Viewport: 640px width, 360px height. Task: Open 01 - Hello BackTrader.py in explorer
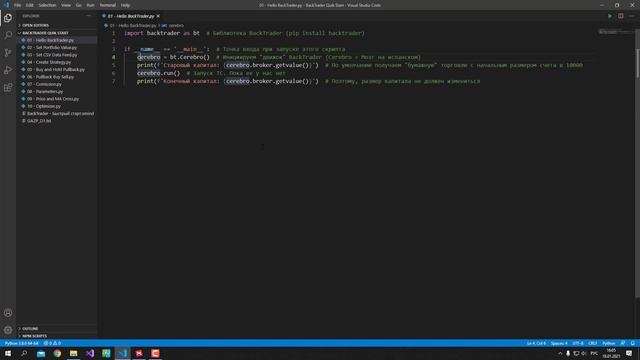(x=51, y=40)
